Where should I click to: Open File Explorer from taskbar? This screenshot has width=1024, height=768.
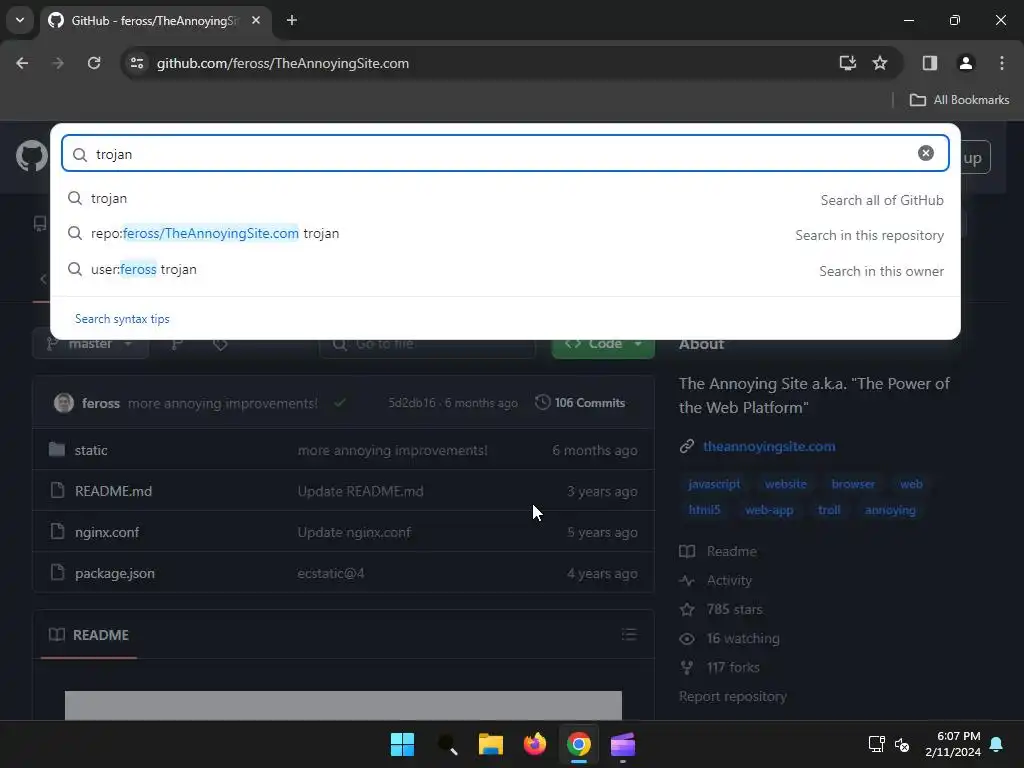(x=490, y=744)
